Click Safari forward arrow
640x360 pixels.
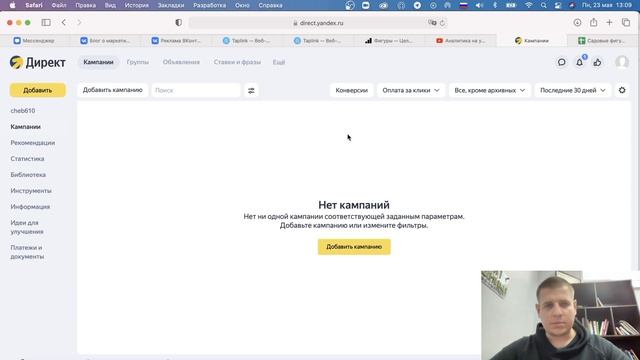coord(79,23)
